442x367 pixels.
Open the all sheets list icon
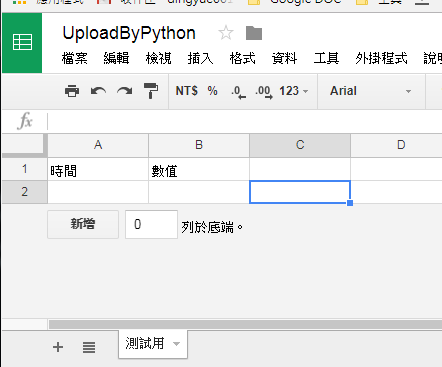click(89, 347)
